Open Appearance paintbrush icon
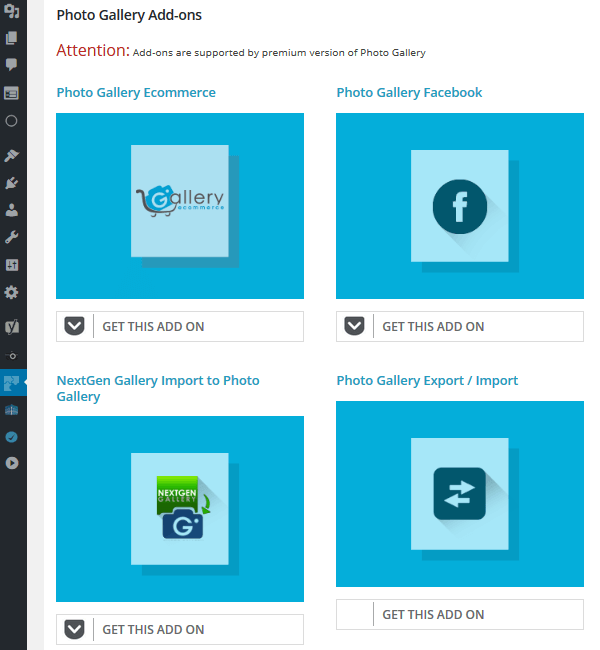The height and width of the screenshot is (650, 600). click(x=12, y=155)
